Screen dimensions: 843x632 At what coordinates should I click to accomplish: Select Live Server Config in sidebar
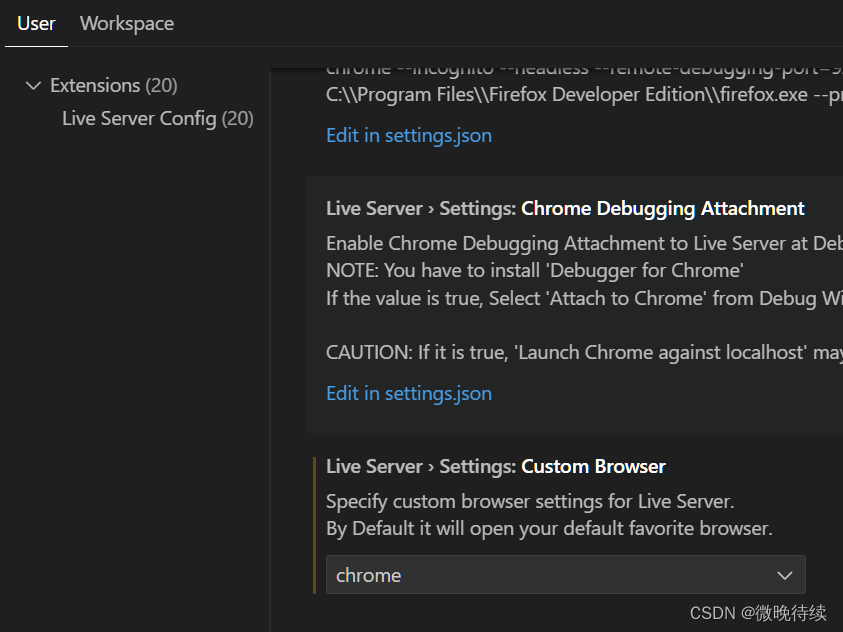point(139,119)
